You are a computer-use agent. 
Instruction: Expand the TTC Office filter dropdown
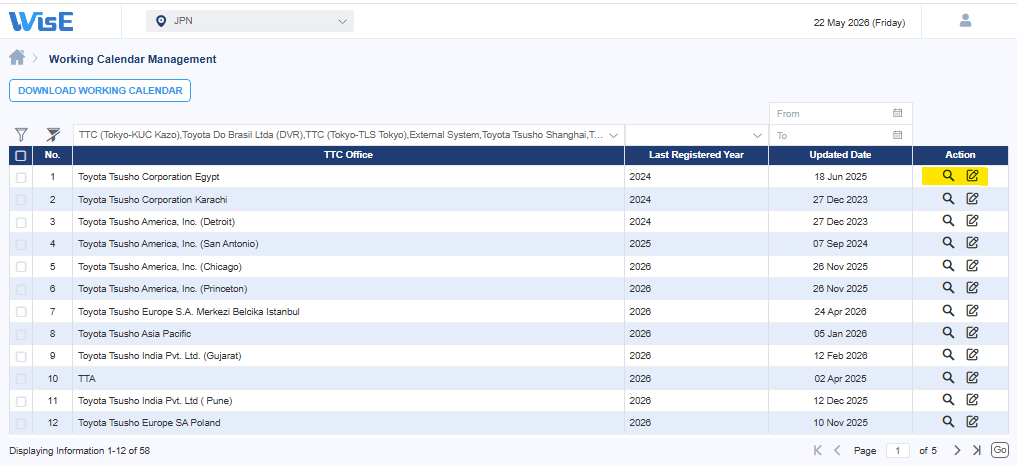349,135
